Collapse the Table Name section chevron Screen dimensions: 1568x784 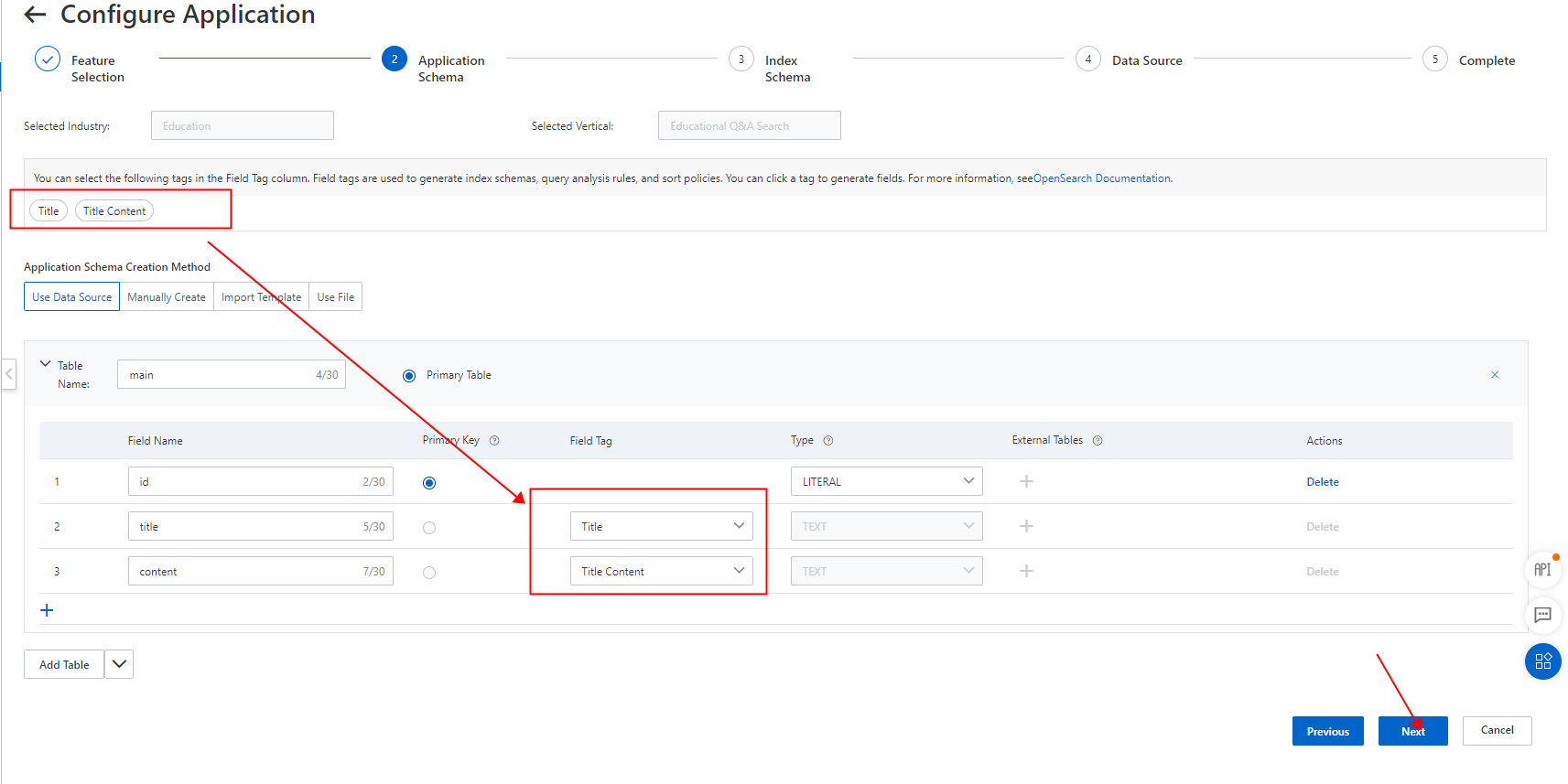coord(46,364)
